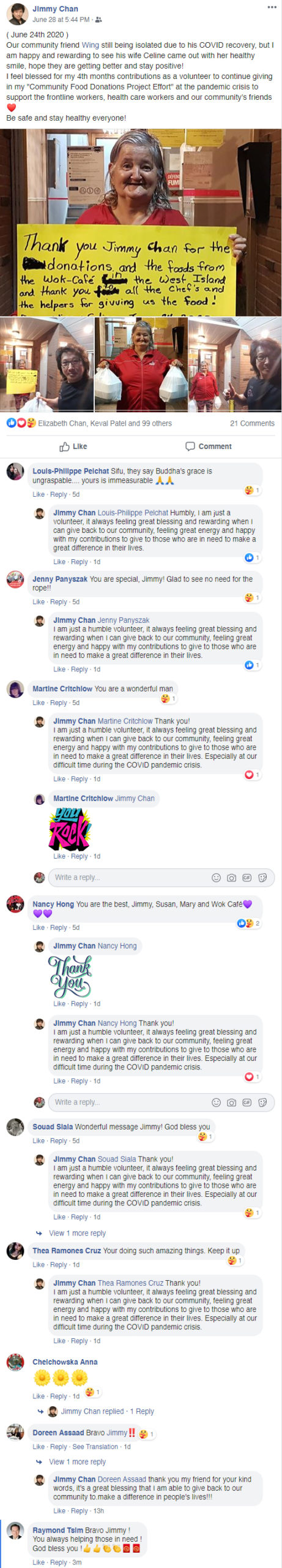
Task: Click the GIF icon in Nancy thread reply box
Action: [247, 1102]
